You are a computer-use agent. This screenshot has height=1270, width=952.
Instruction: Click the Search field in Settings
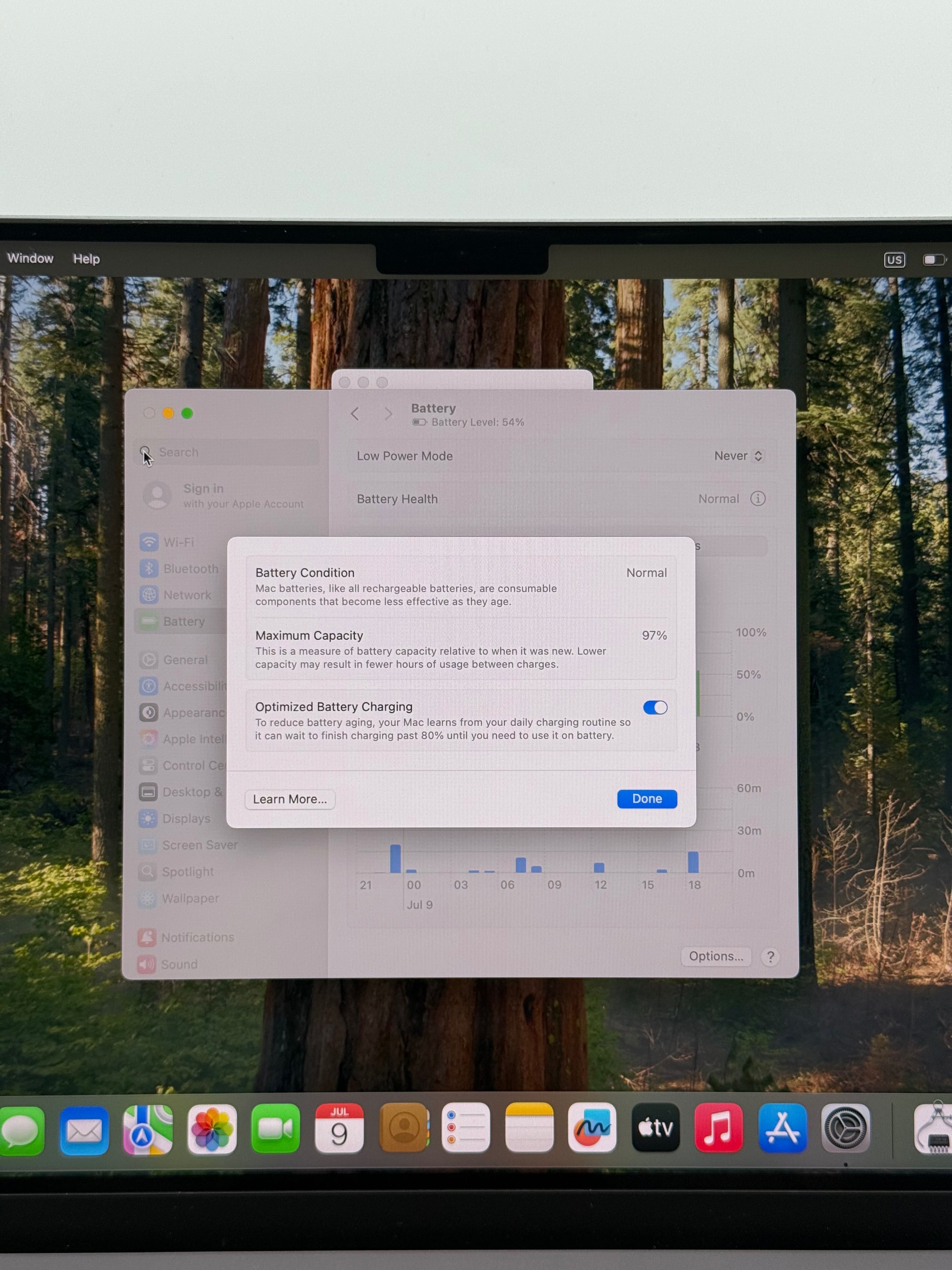click(x=227, y=452)
